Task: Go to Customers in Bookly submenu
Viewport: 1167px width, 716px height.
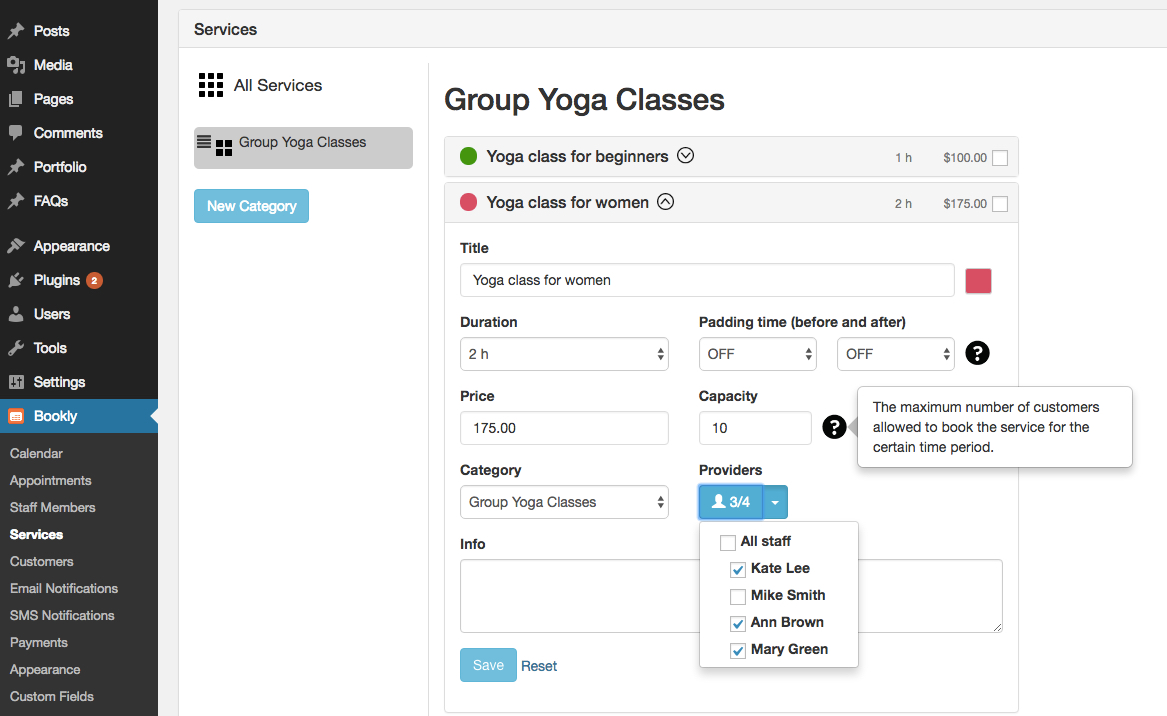Action: (x=42, y=562)
